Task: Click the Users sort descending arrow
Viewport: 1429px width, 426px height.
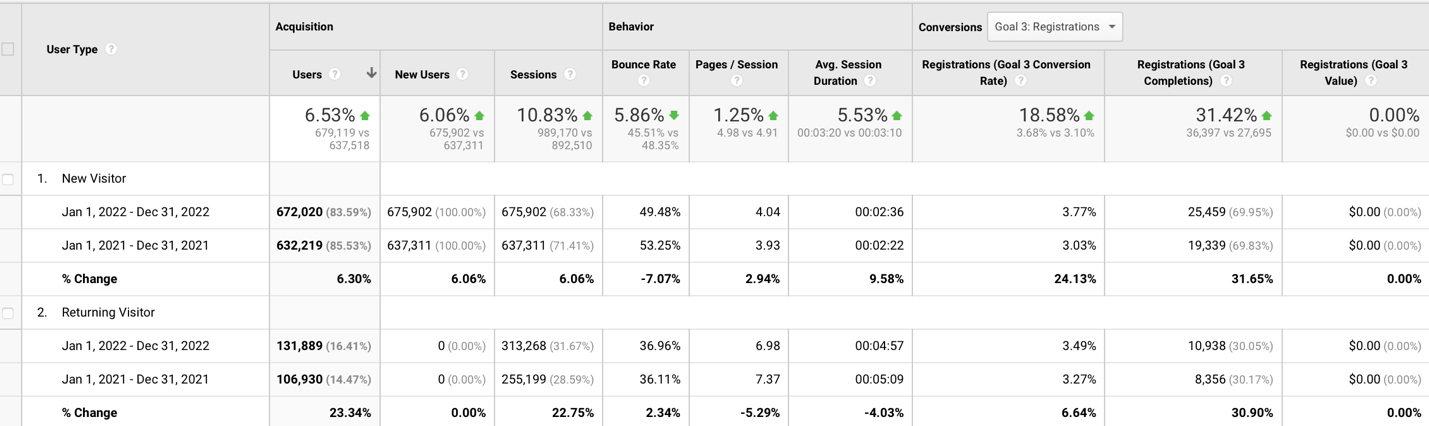Action: click(x=371, y=73)
